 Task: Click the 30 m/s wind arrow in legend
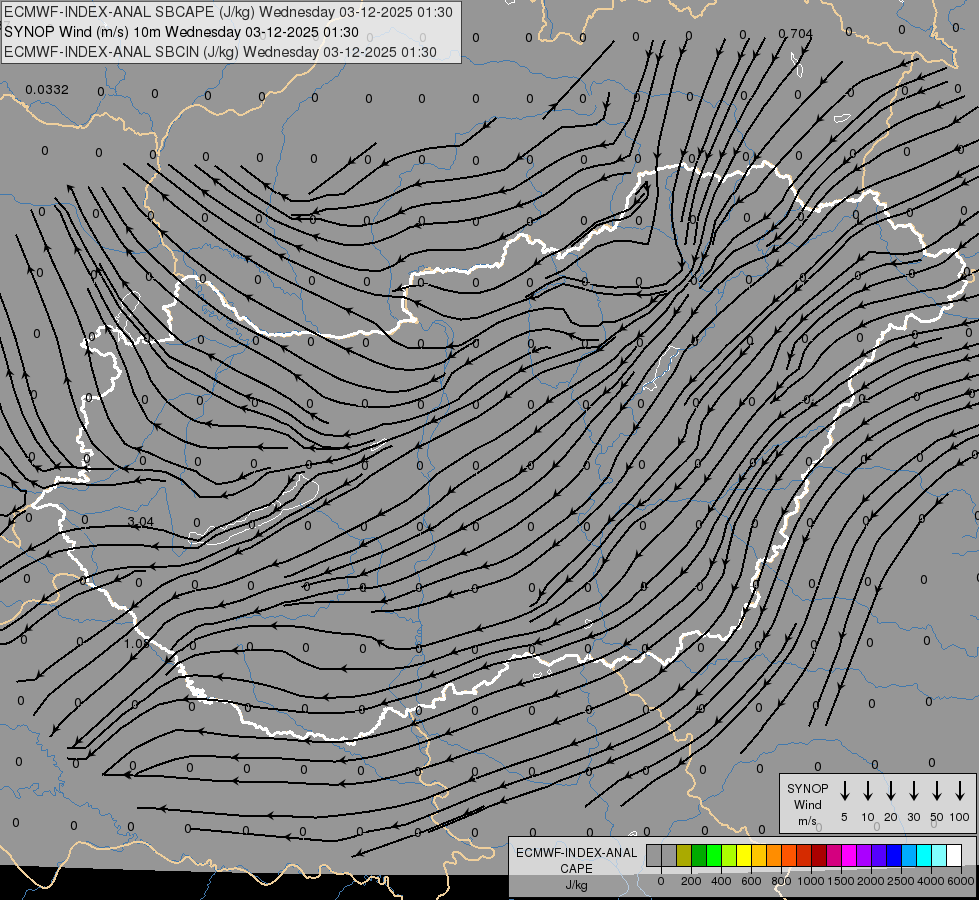tap(913, 791)
